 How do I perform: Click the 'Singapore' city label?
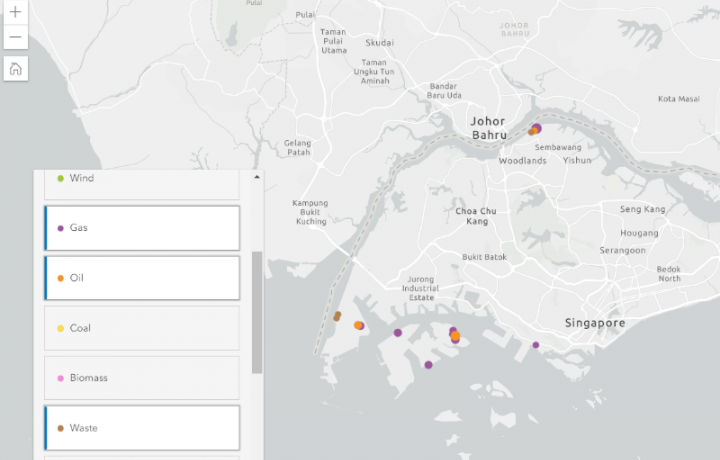coord(595,323)
